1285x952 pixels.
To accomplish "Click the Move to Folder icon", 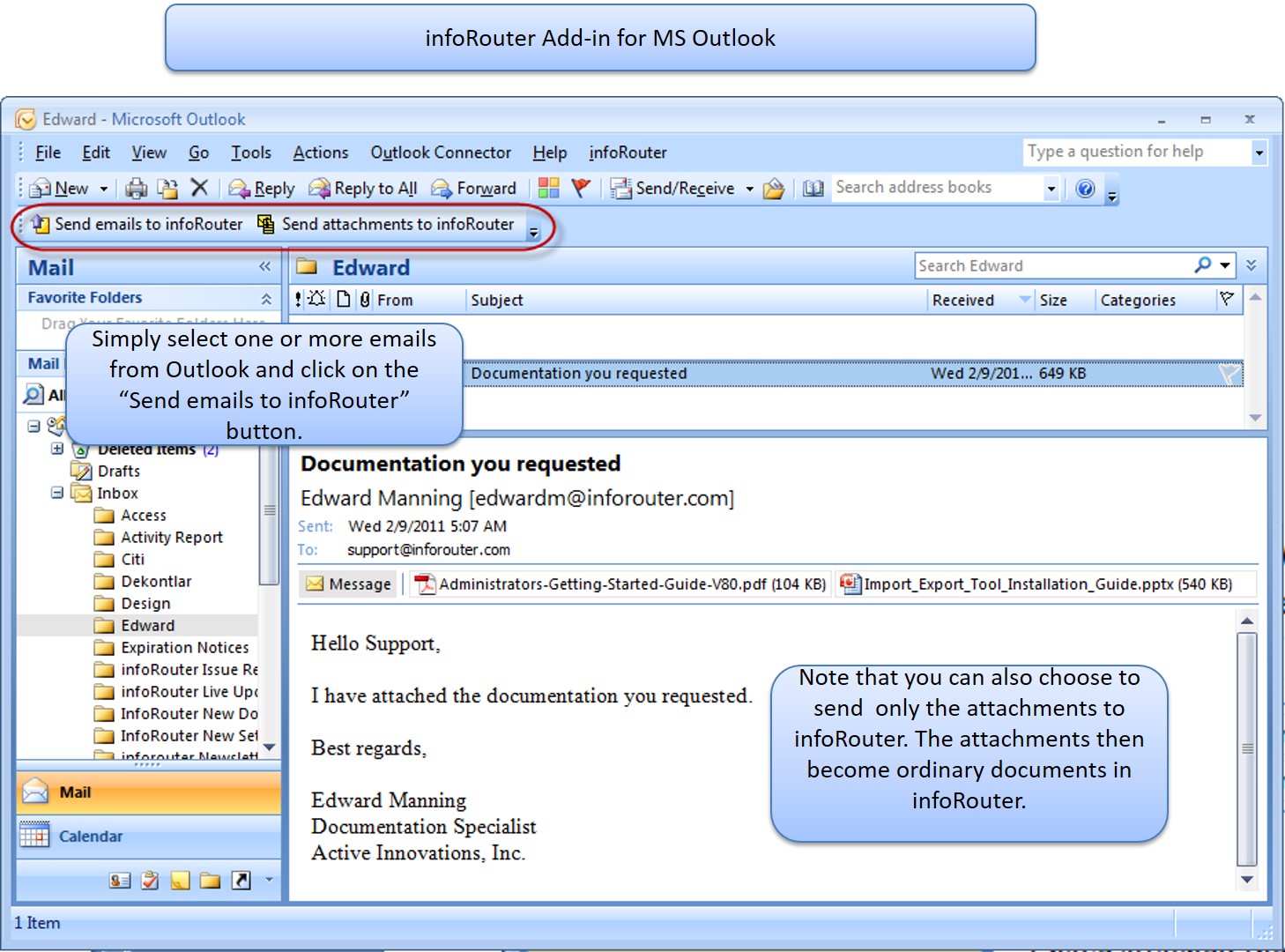I will (167, 188).
